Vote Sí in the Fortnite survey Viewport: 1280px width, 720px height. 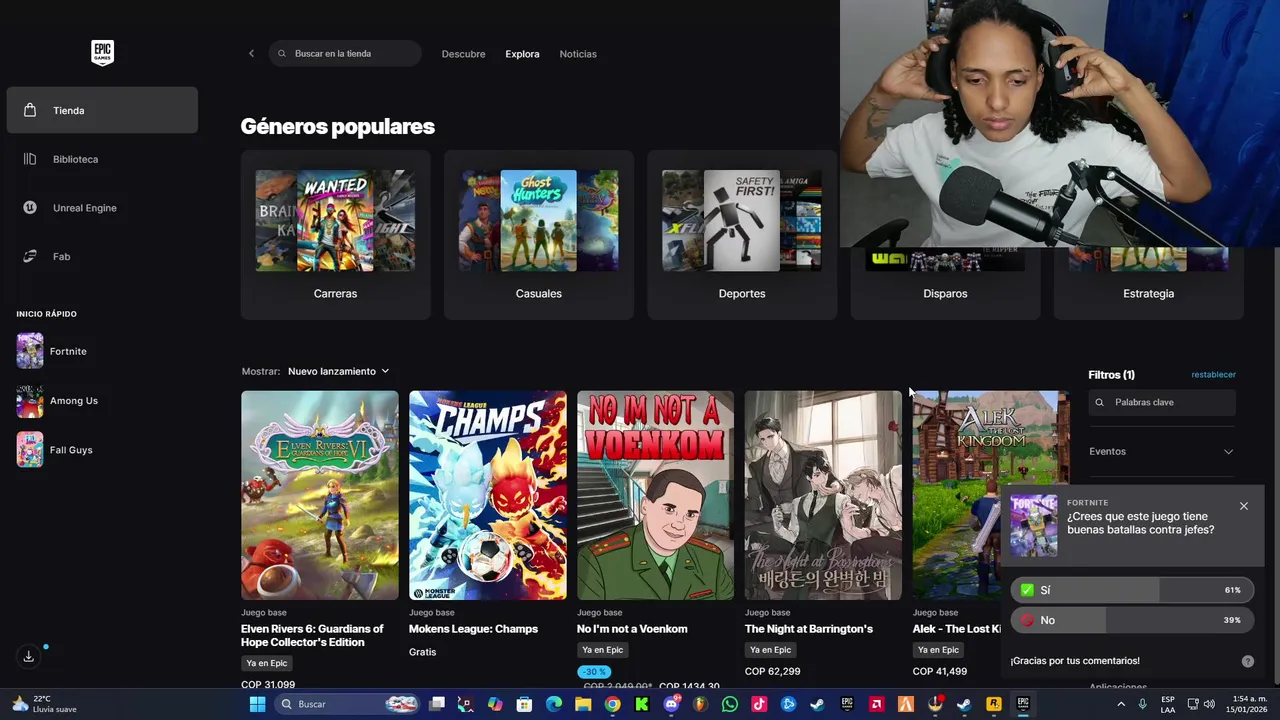pos(1132,590)
